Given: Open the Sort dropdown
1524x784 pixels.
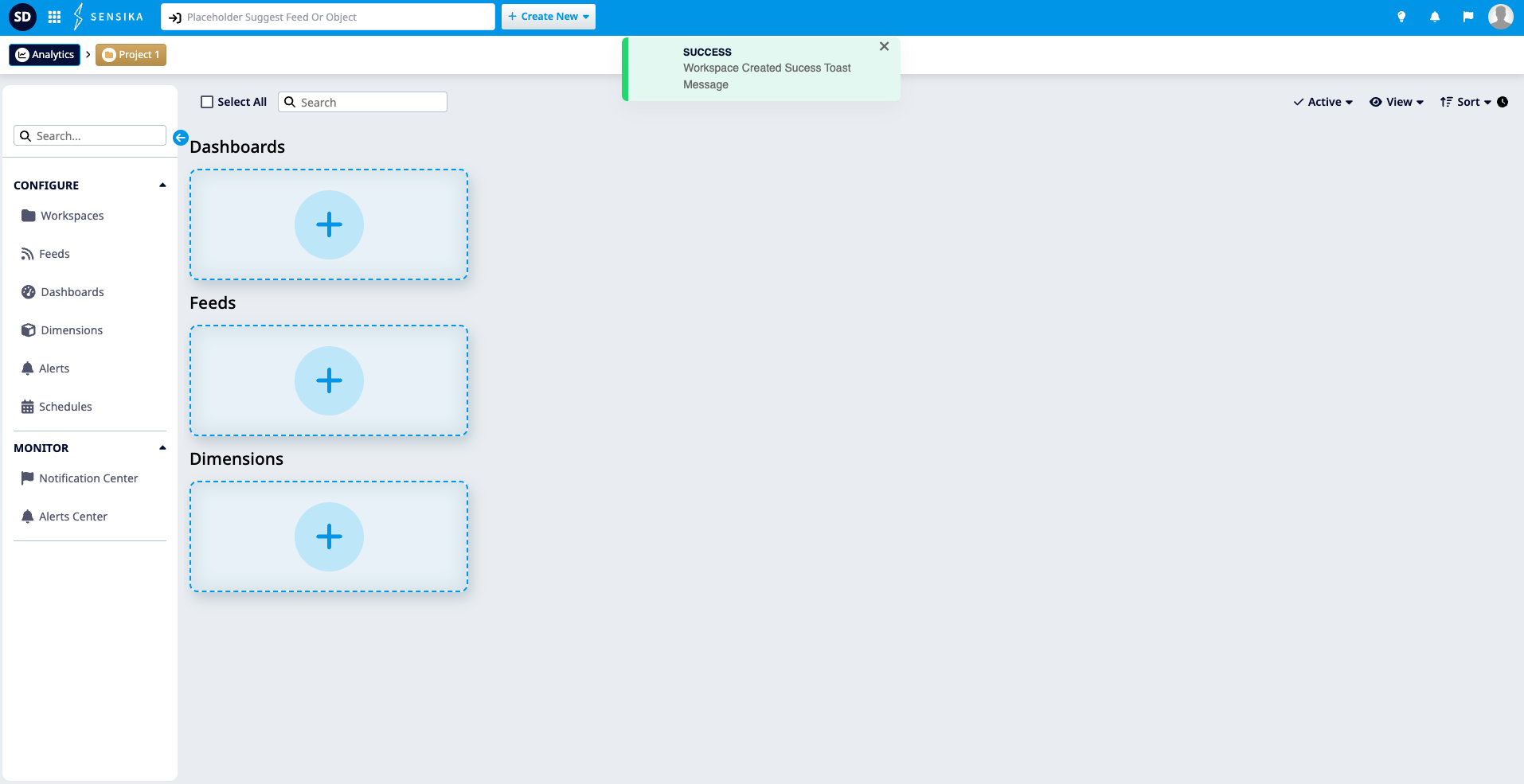Looking at the screenshot, I should (x=1466, y=102).
